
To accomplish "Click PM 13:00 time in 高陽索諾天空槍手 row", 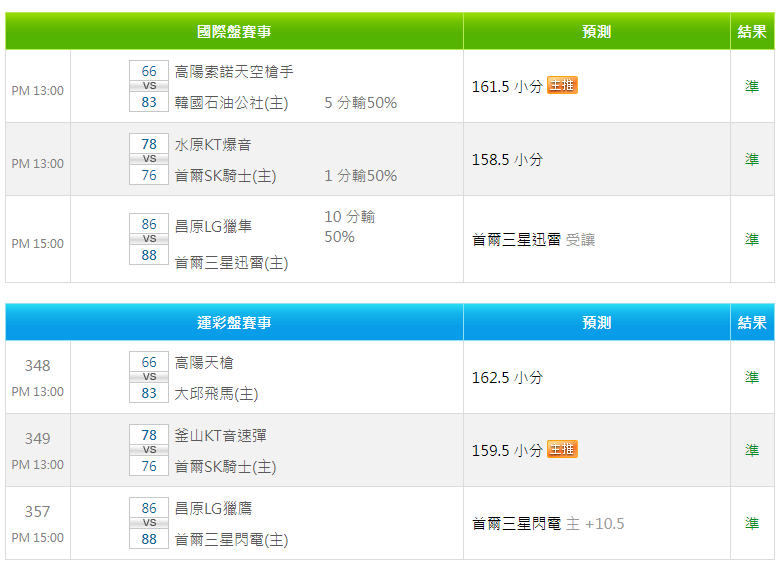I will click(37, 91).
